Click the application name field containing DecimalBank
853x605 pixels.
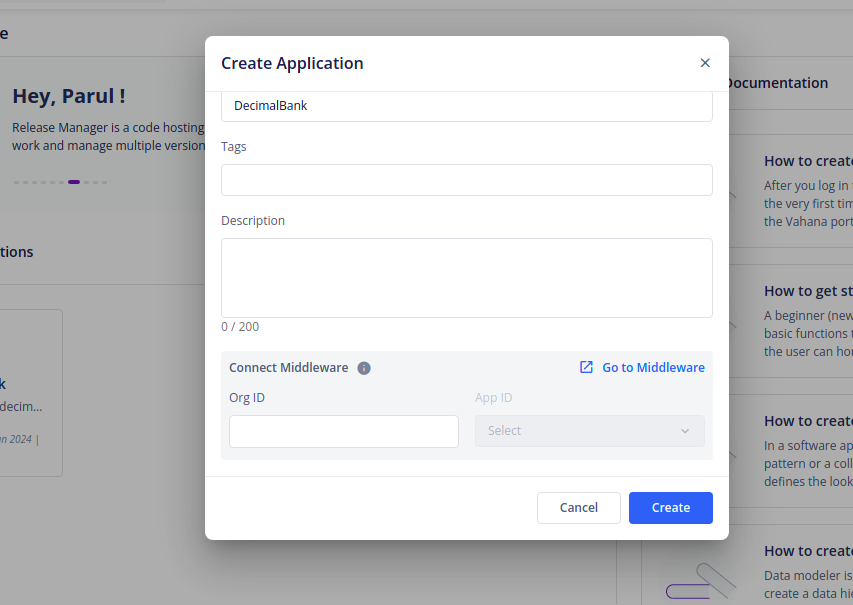point(466,106)
